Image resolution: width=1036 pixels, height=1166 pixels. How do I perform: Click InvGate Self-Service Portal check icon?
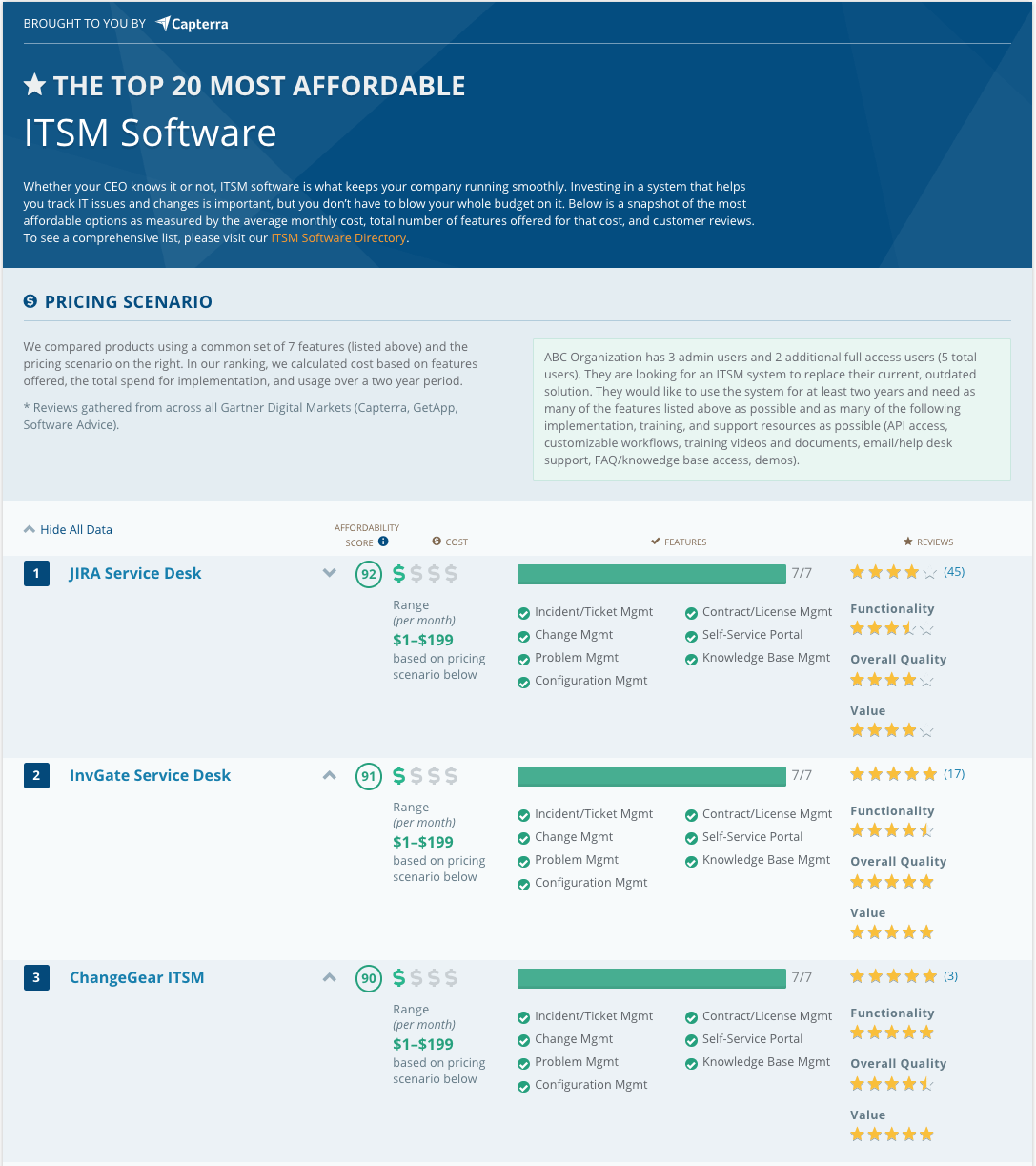(691, 838)
